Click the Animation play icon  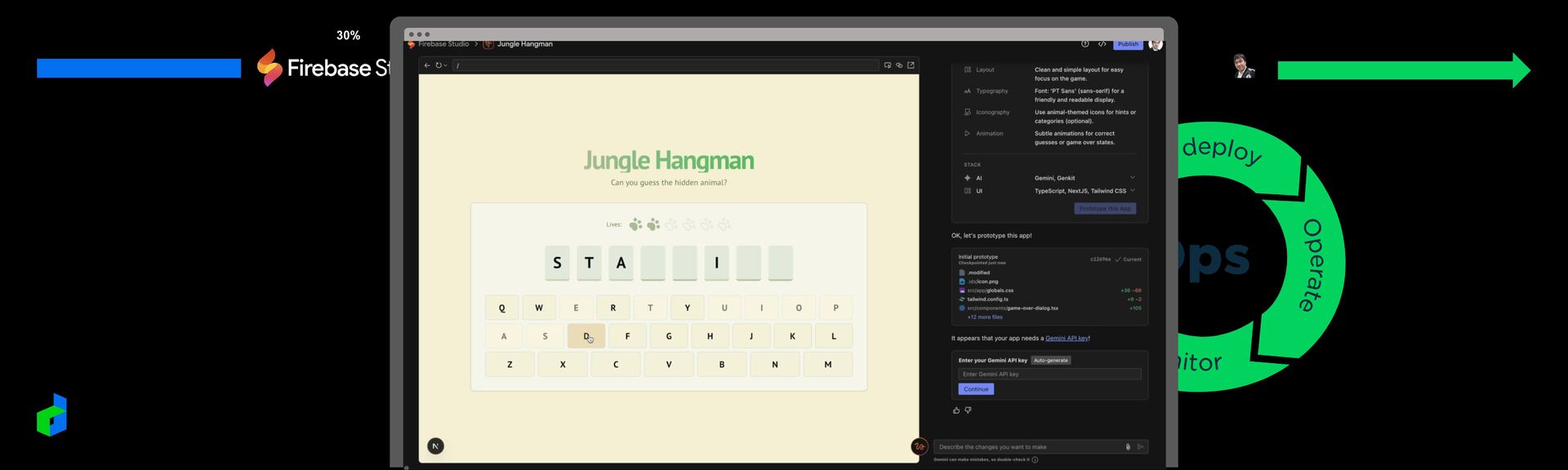(x=968, y=134)
